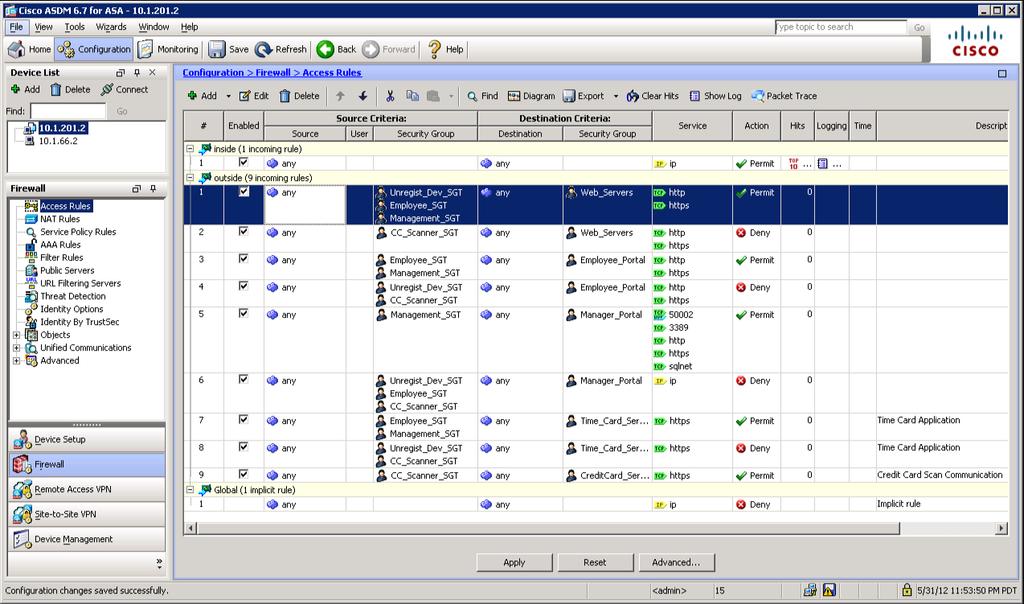This screenshot has height=604, width=1024.
Task: Open the Export dropdown arrow
Action: (616, 96)
